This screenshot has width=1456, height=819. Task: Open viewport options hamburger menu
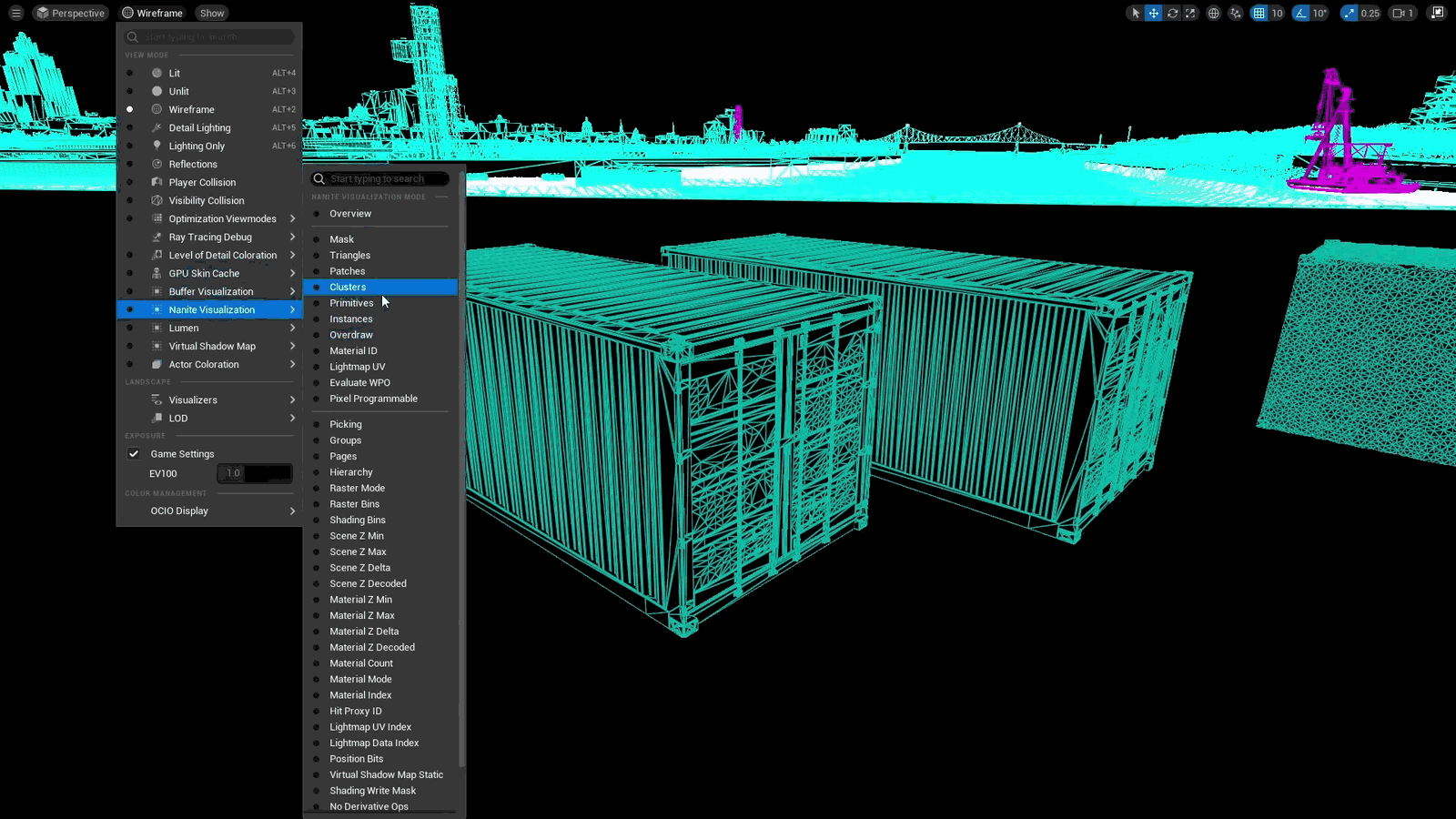click(15, 13)
